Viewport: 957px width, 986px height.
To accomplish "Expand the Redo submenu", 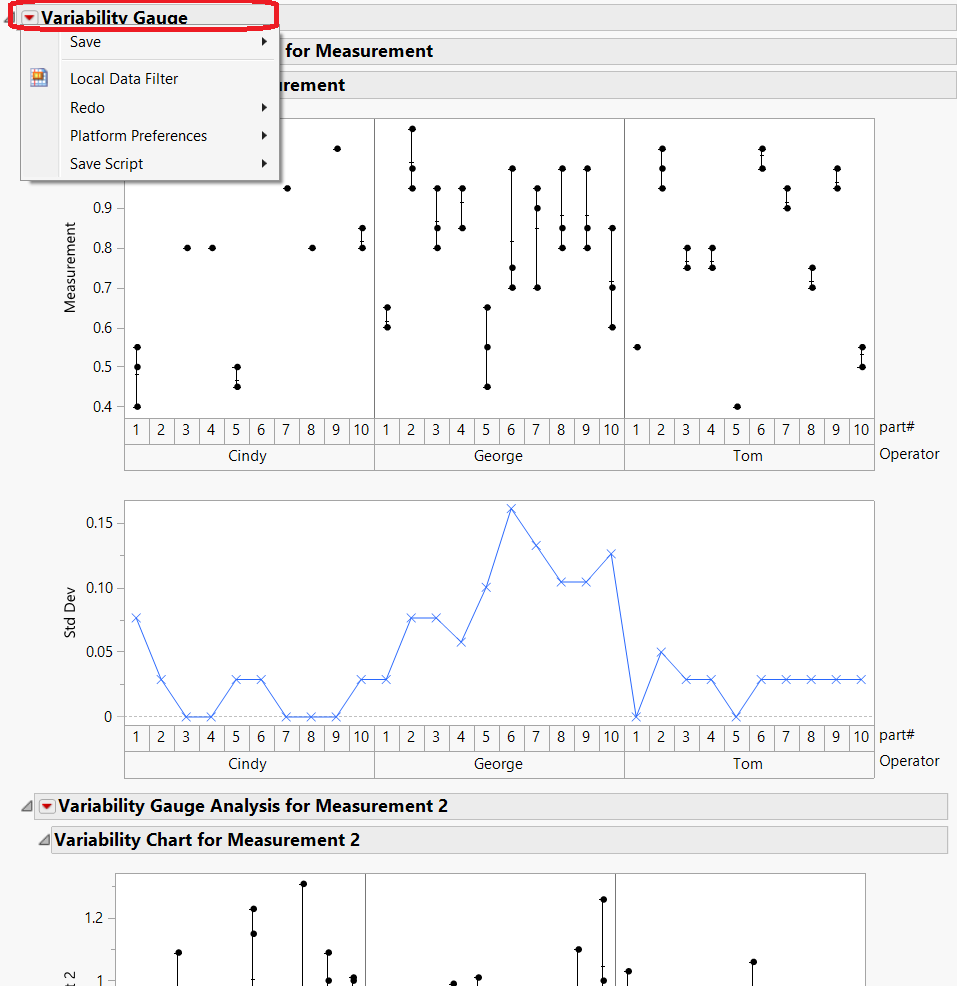I will pyautogui.click(x=264, y=107).
